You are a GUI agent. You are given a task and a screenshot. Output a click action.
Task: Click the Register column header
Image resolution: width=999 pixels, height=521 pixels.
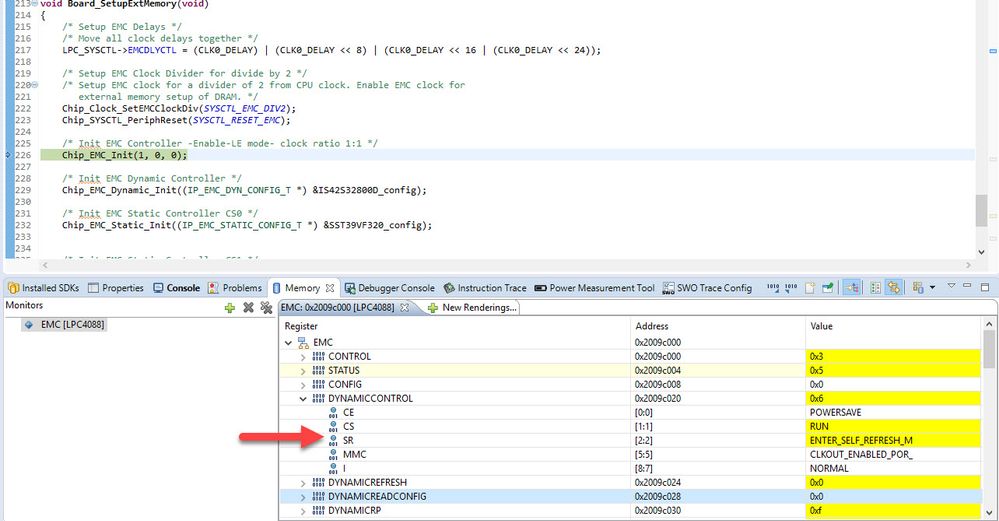[x=455, y=326]
